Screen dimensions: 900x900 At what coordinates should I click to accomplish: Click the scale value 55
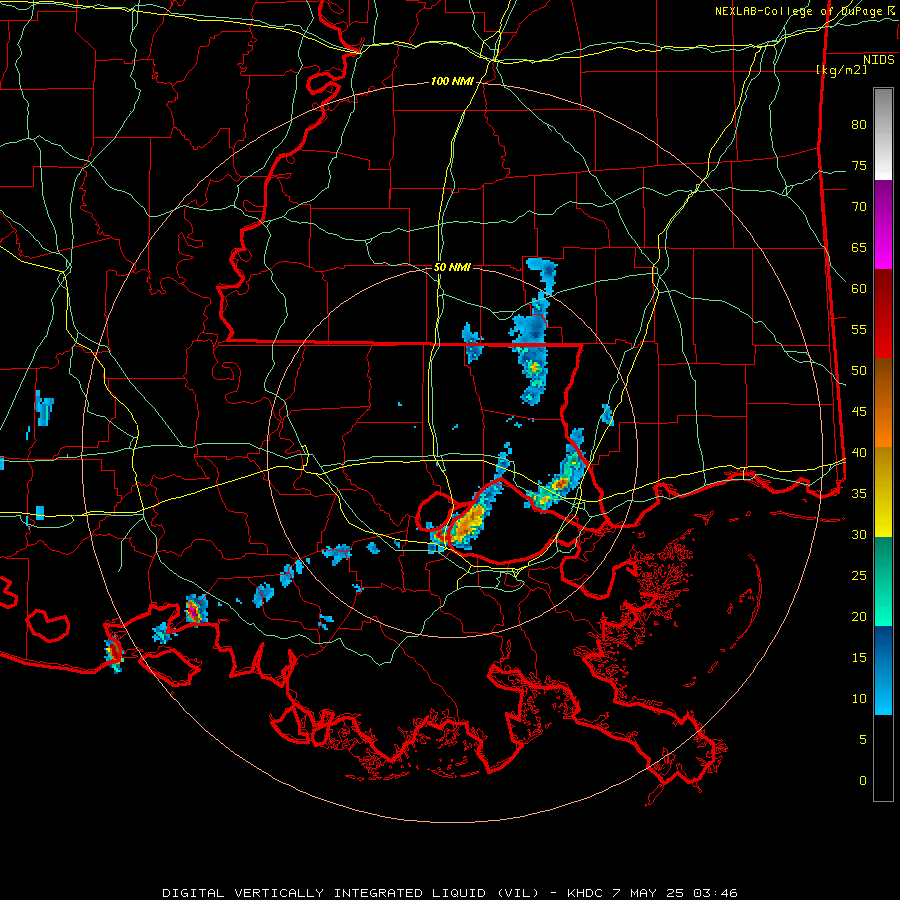(x=859, y=329)
